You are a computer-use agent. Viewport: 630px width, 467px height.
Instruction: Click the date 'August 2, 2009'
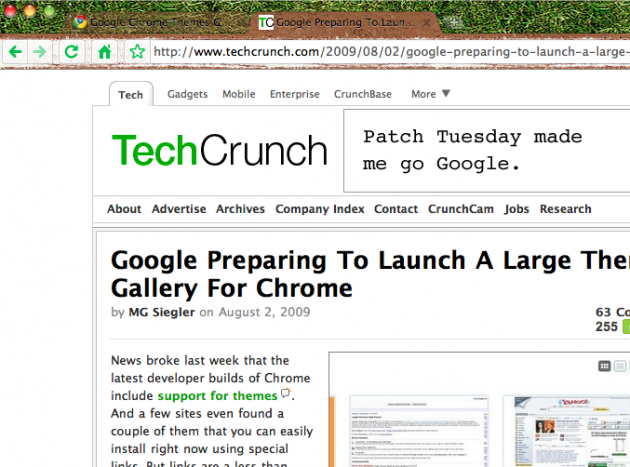coord(264,312)
